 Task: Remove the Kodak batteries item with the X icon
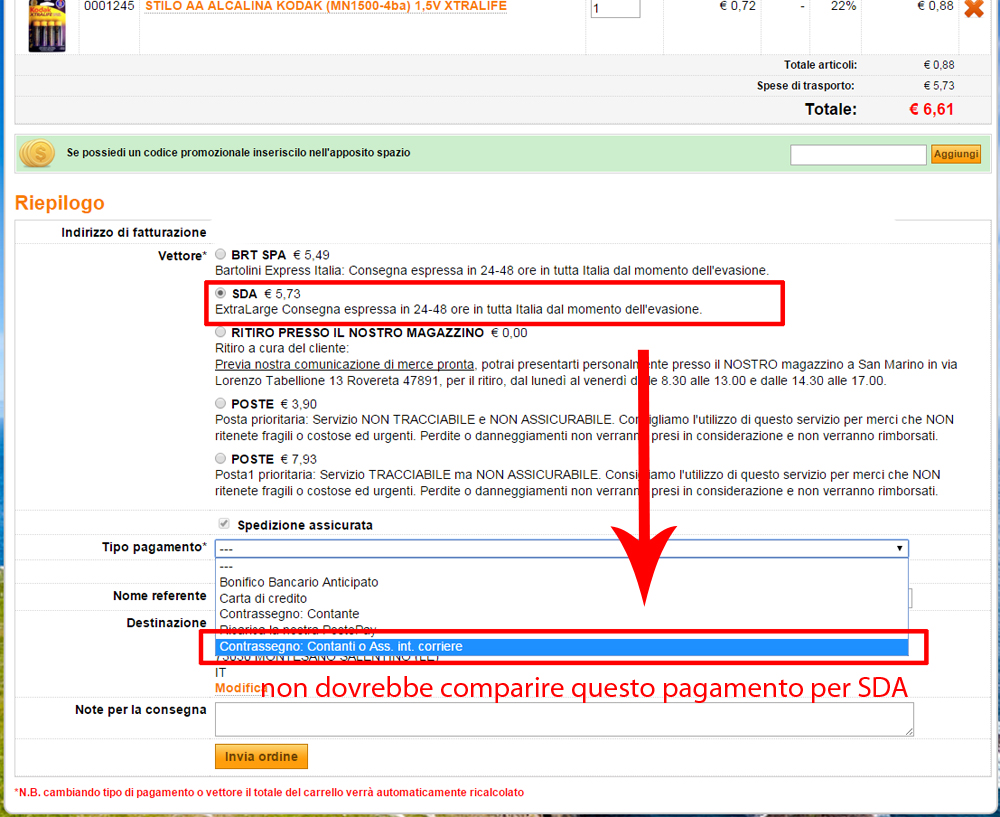[x=974, y=8]
